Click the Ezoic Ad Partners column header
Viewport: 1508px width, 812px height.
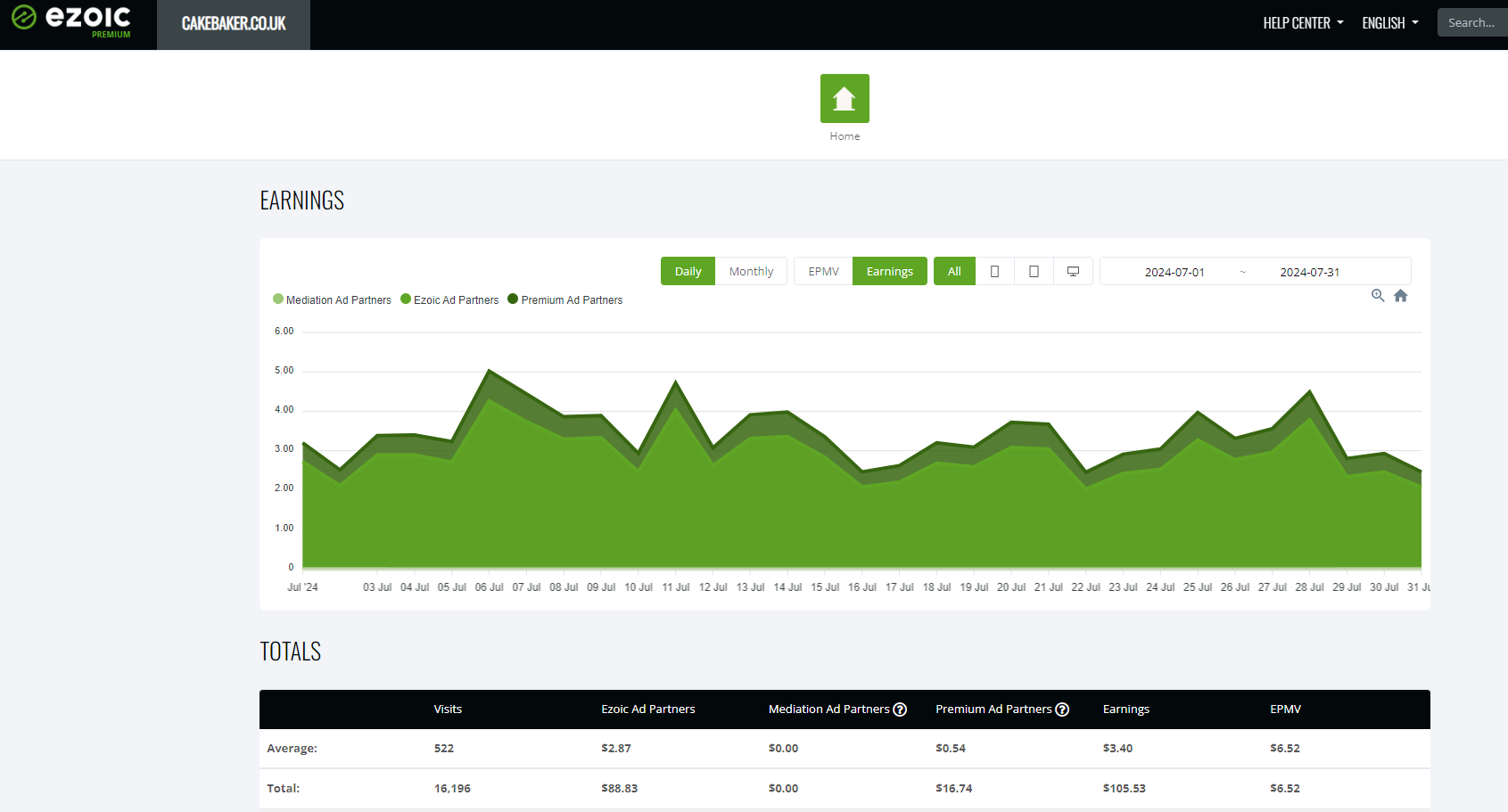[x=648, y=709]
